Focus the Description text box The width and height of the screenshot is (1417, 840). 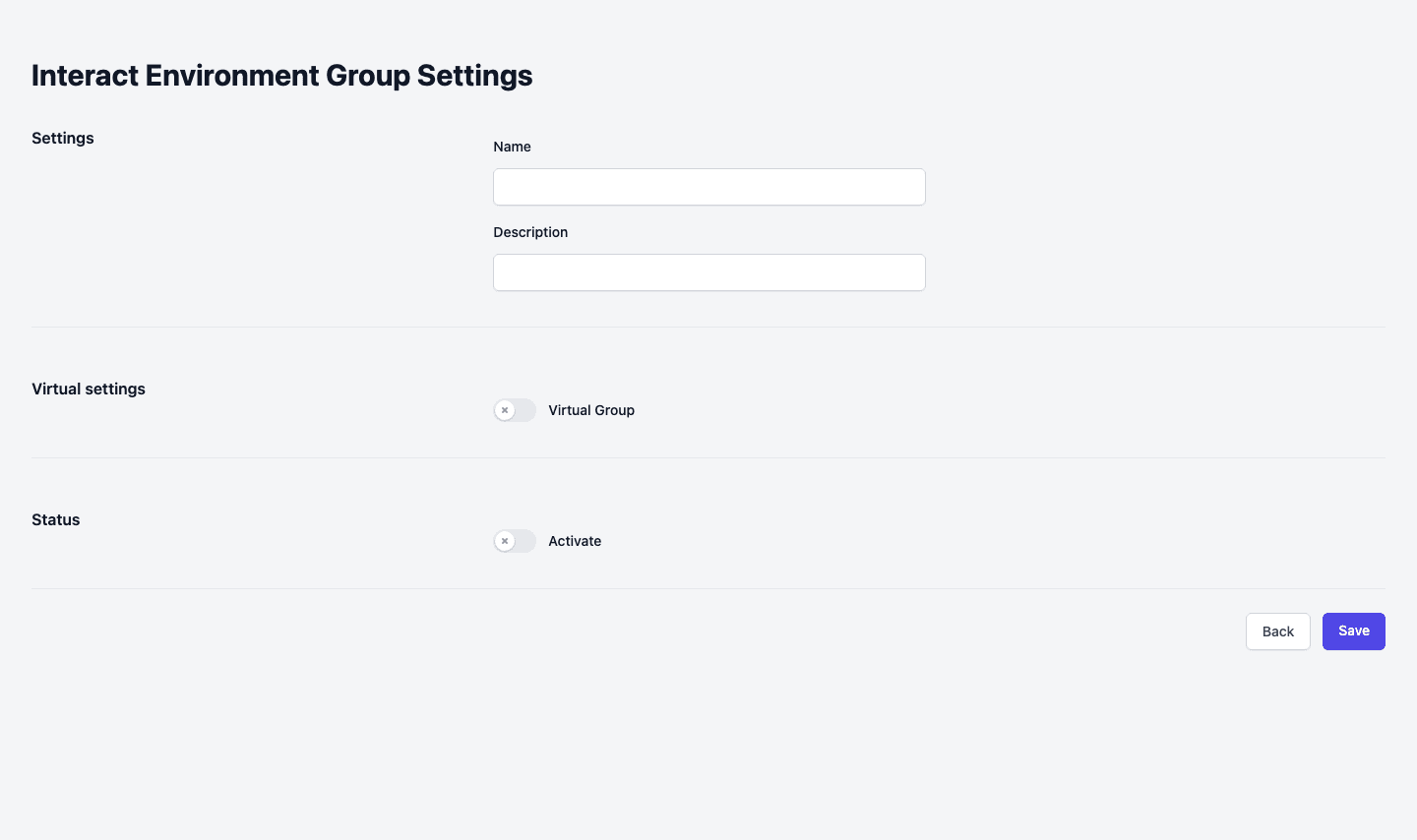[x=708, y=272]
